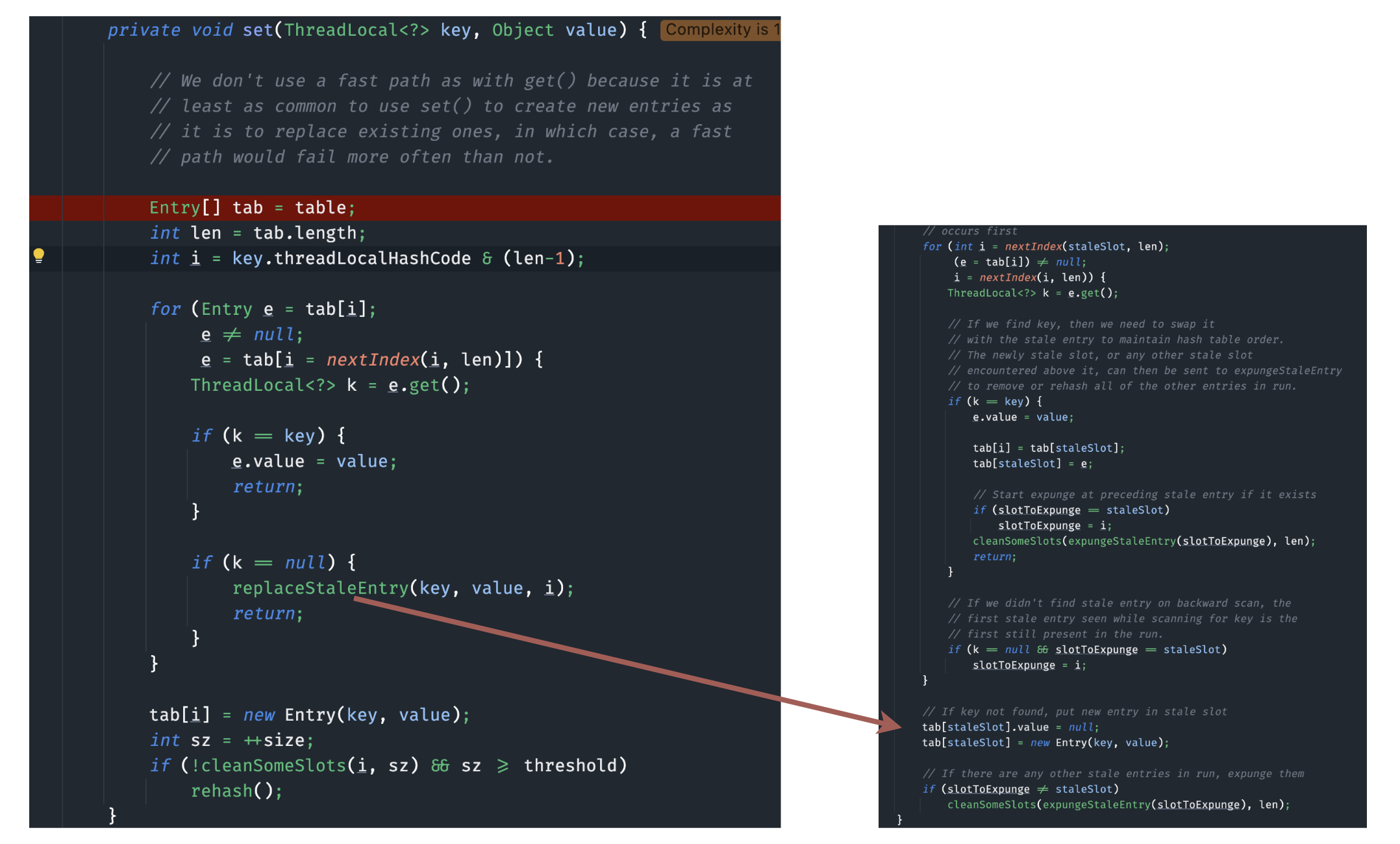Select the key parameter in the method signature
The image size is (1400, 844).
(455, 29)
